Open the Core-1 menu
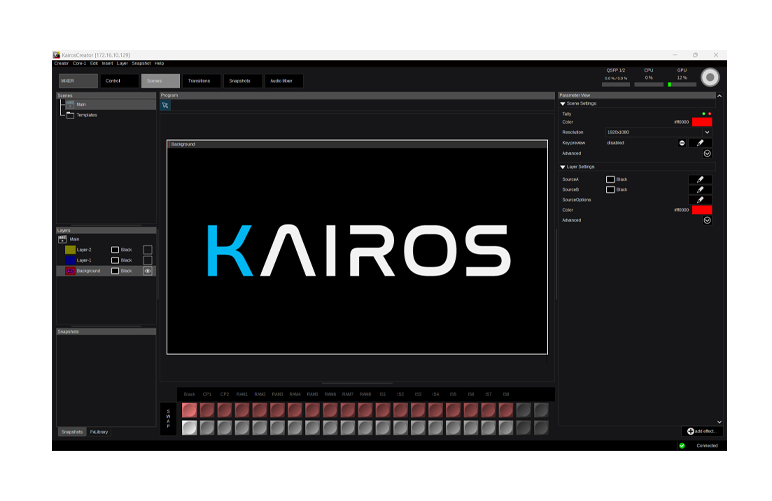 click(79, 63)
